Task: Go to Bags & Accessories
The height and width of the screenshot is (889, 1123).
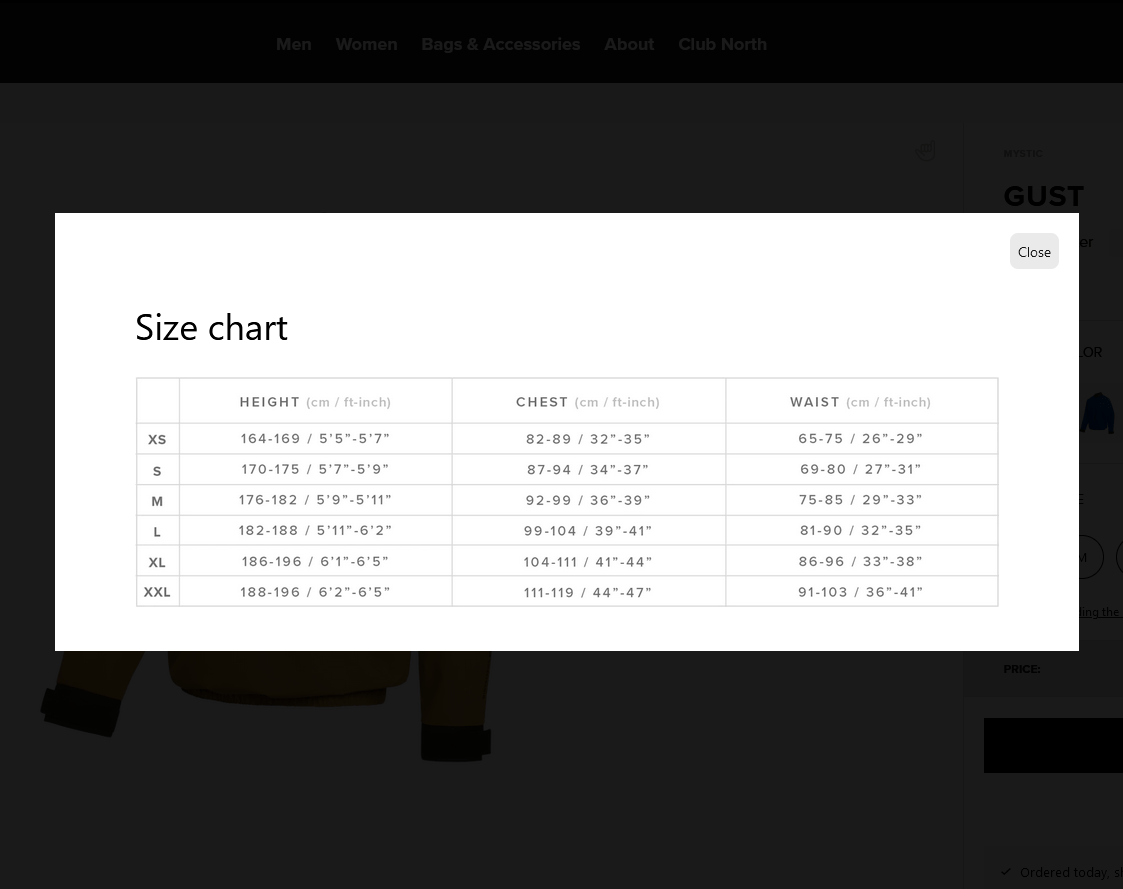Action: tap(500, 44)
